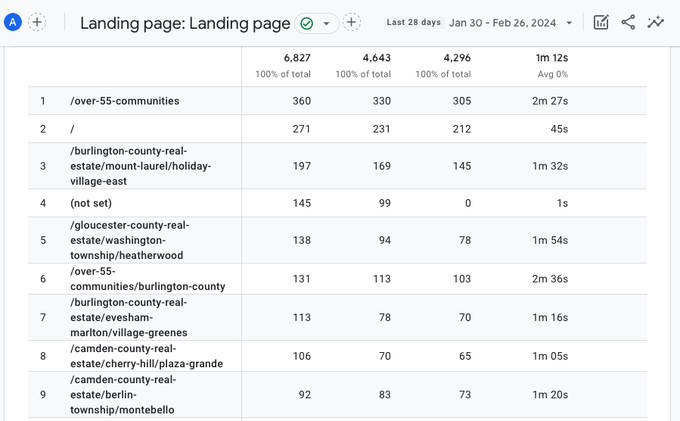Screen dimensions: 680x421
Task: Click the cherry-hill/plaza-grande landing page path
Action: click(147, 356)
